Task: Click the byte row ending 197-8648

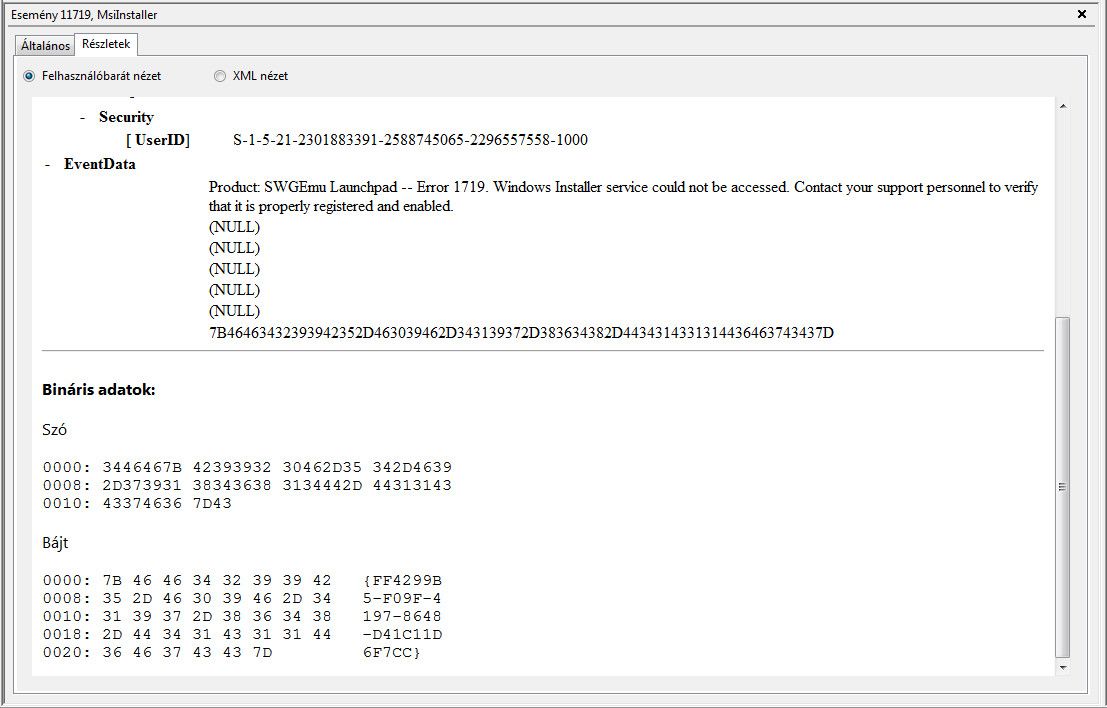Action: coord(242,616)
